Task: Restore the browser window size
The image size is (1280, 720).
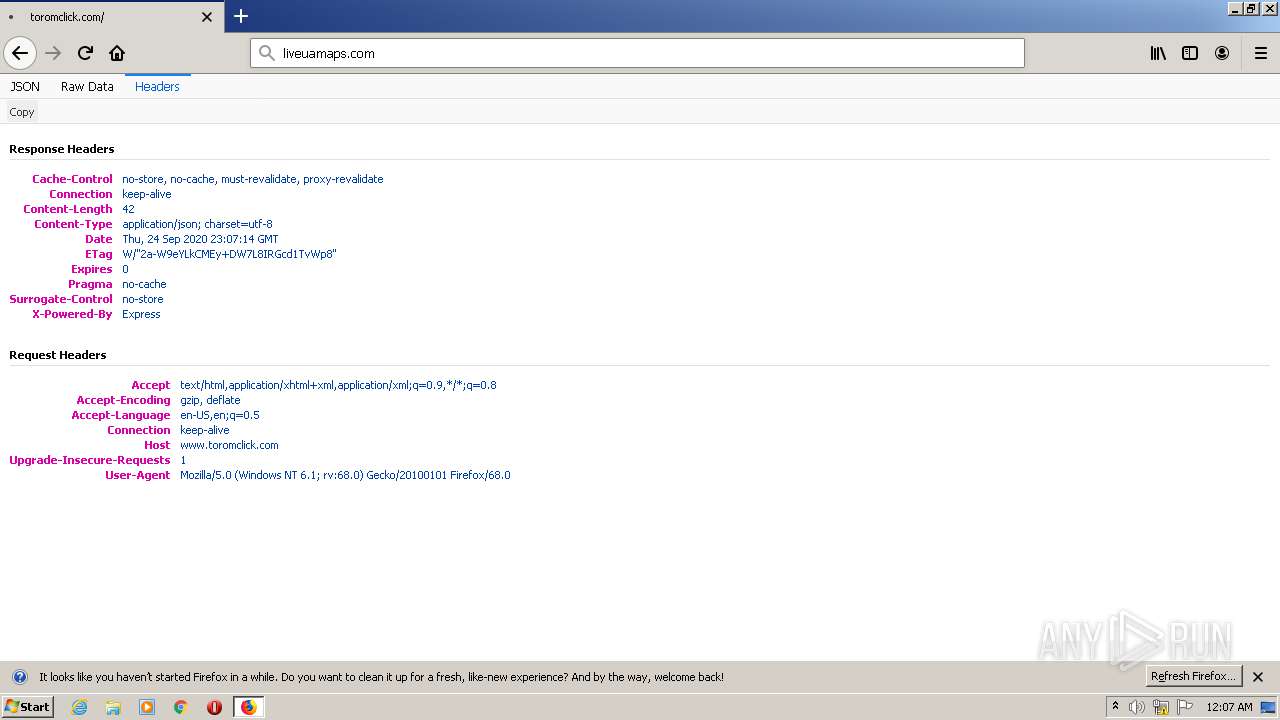Action: [1251, 8]
